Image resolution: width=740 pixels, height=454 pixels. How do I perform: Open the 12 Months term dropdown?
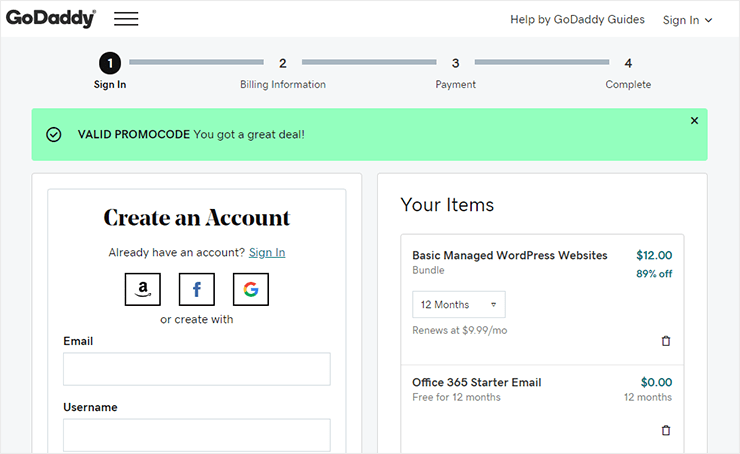(459, 304)
